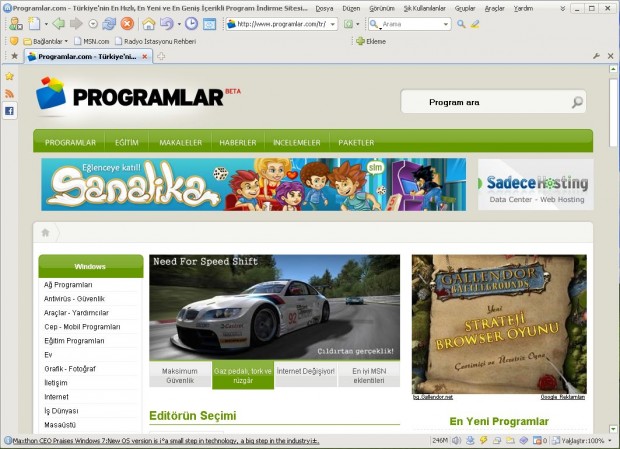Viewport: 620px width, 449px height.
Task: Open the green feed icon dropdown
Action: [357, 24]
